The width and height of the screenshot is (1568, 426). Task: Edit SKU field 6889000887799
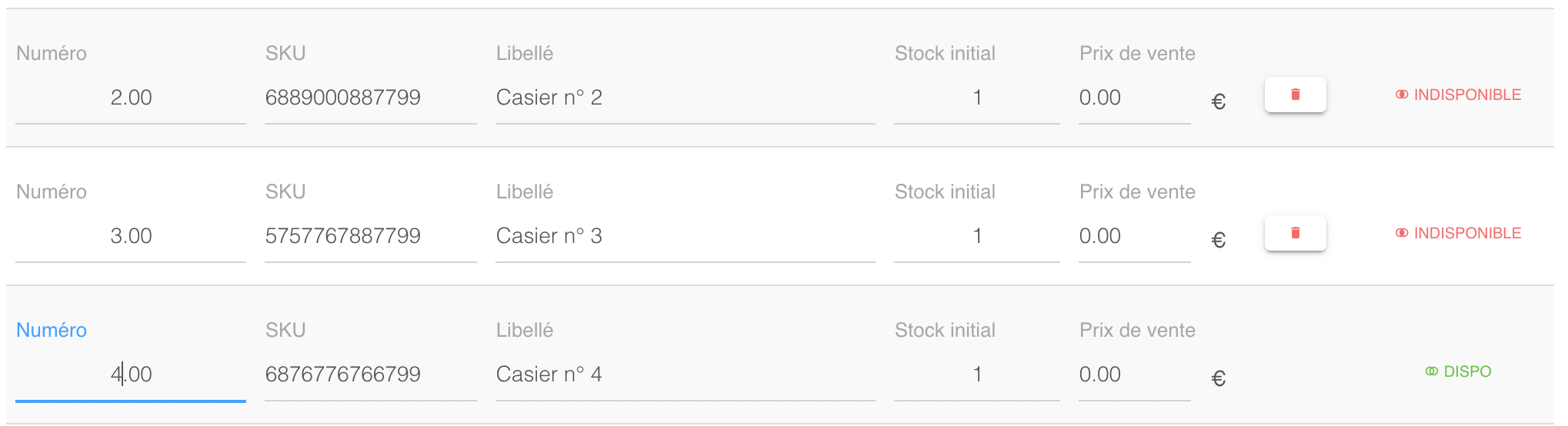[370, 98]
